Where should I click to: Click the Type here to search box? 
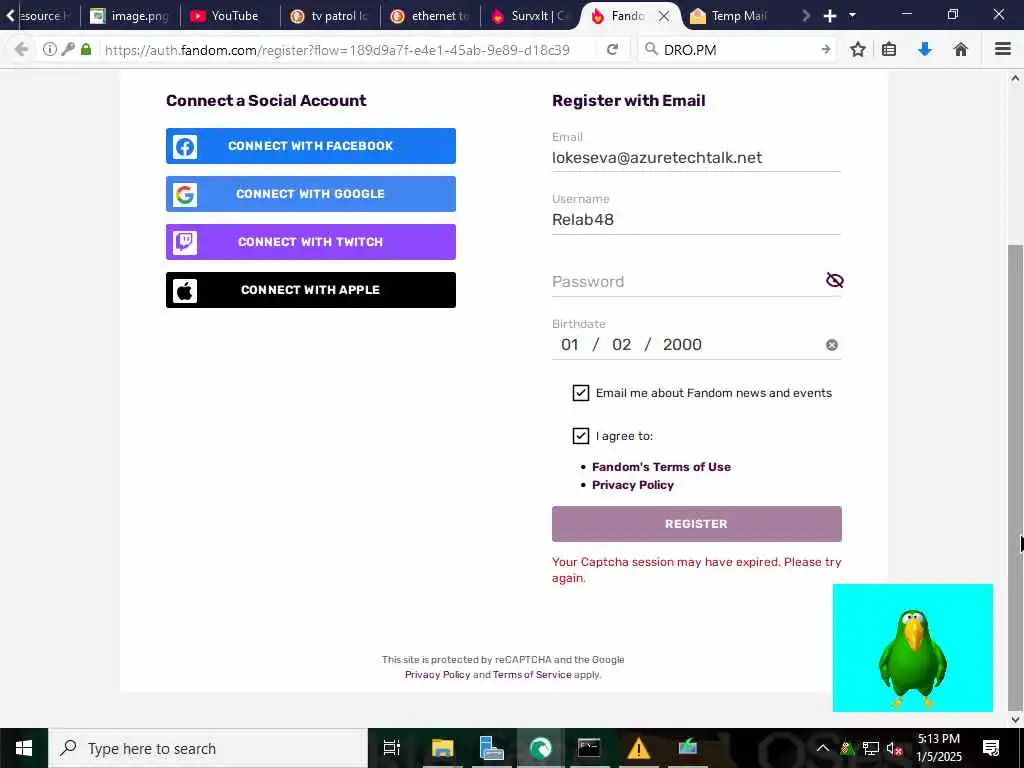point(208,748)
